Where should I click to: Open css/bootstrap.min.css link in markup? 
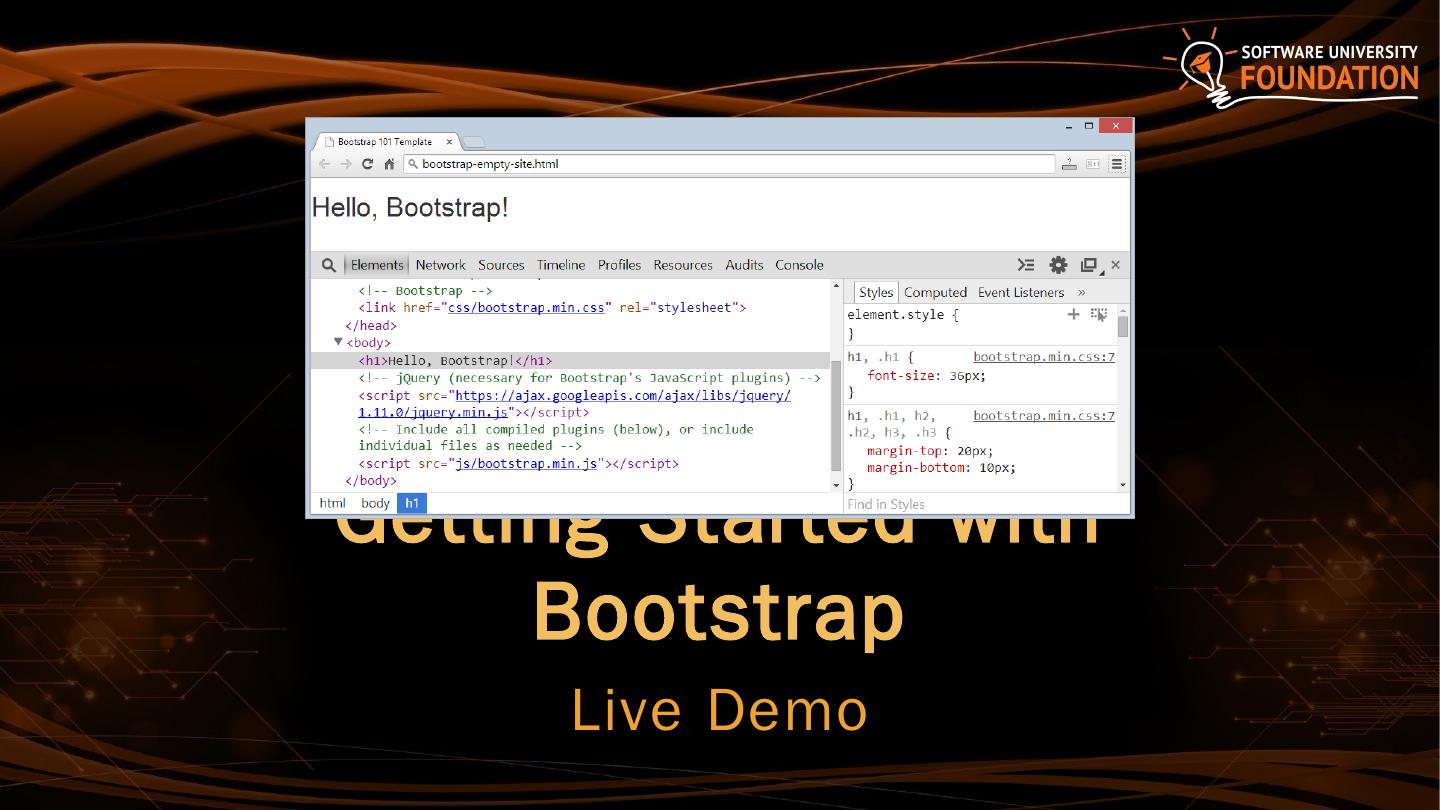click(x=526, y=308)
